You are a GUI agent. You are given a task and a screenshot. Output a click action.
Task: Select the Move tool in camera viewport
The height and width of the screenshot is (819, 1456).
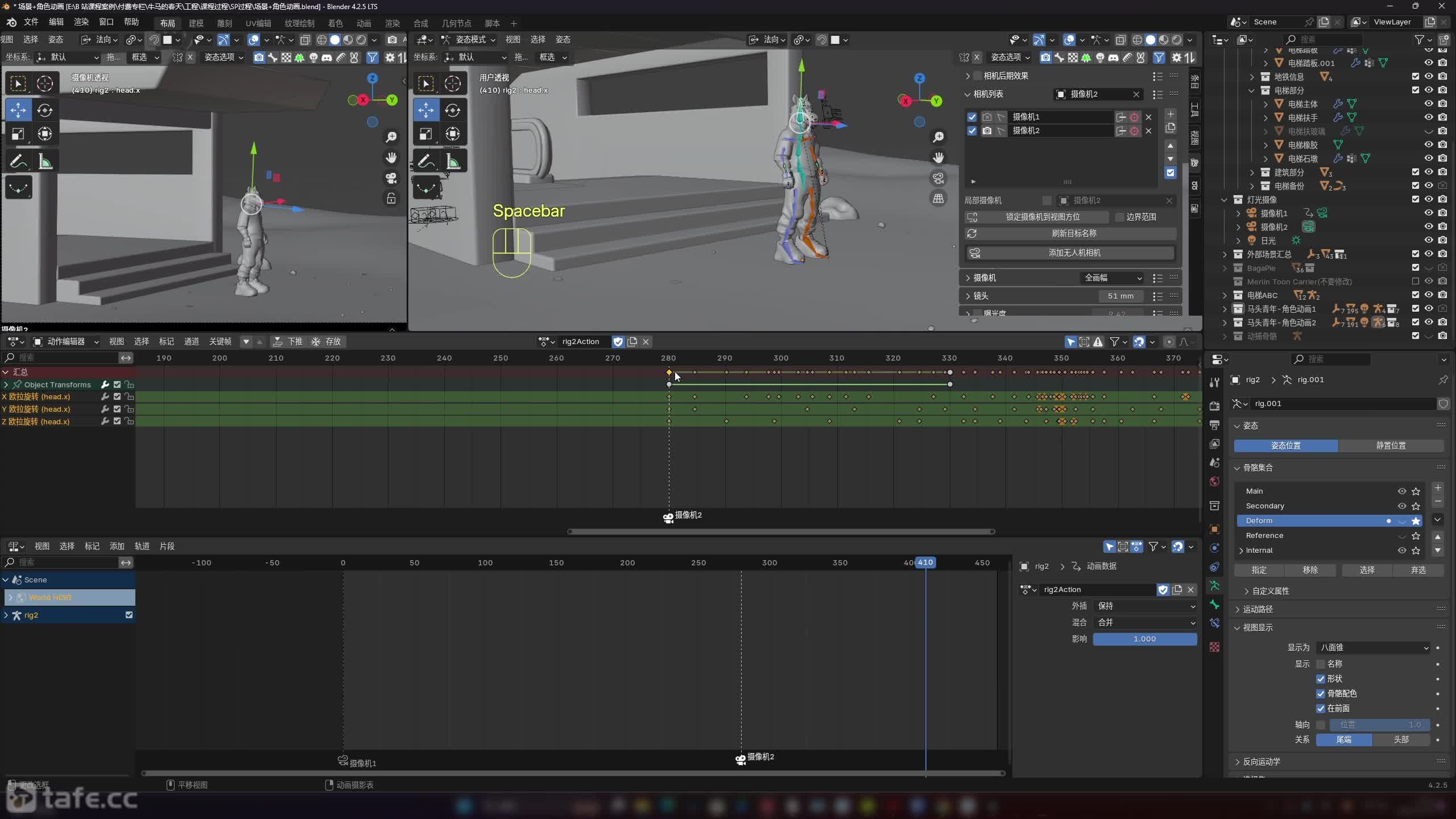[x=18, y=110]
